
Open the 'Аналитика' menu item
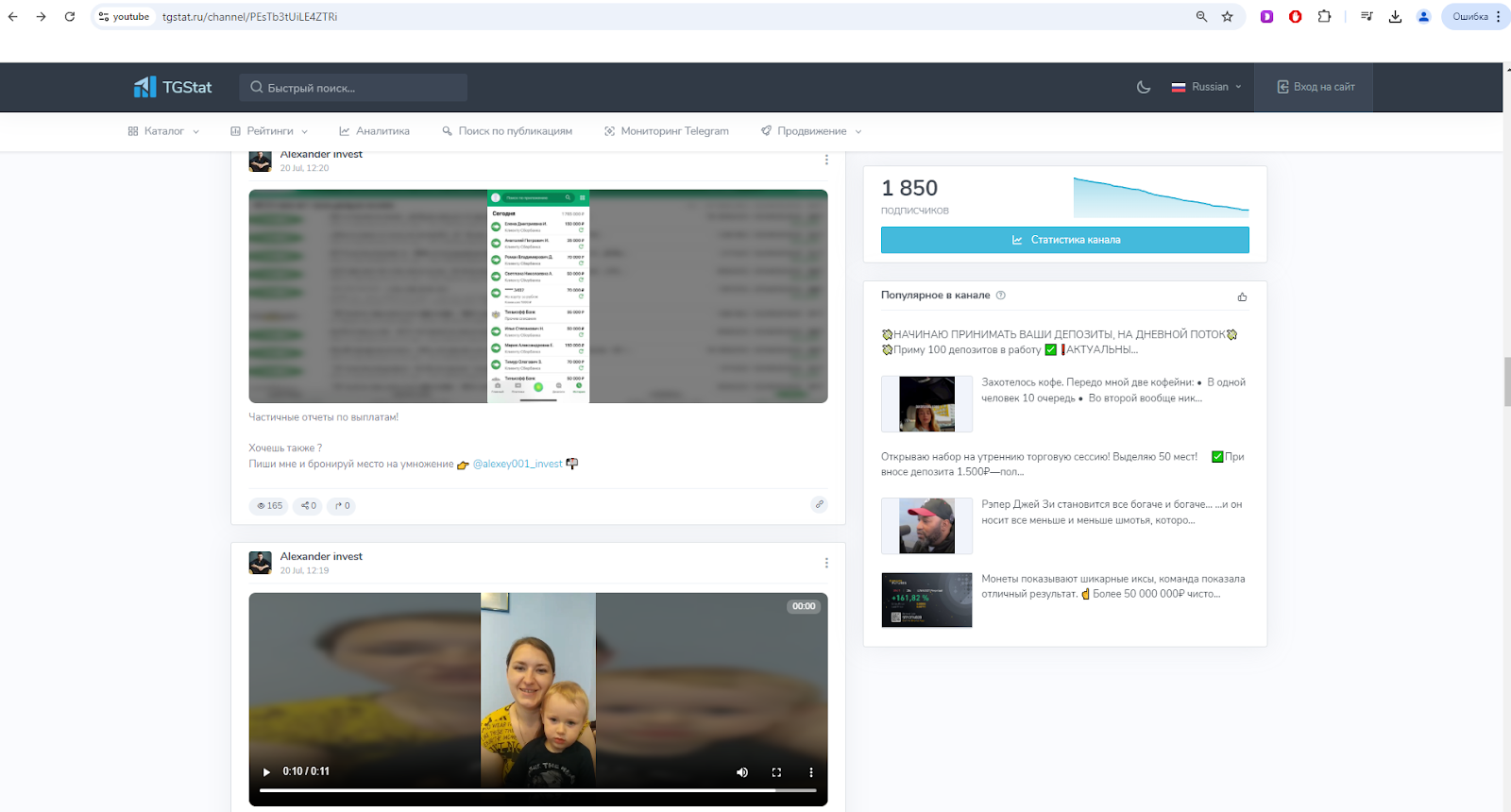point(375,131)
